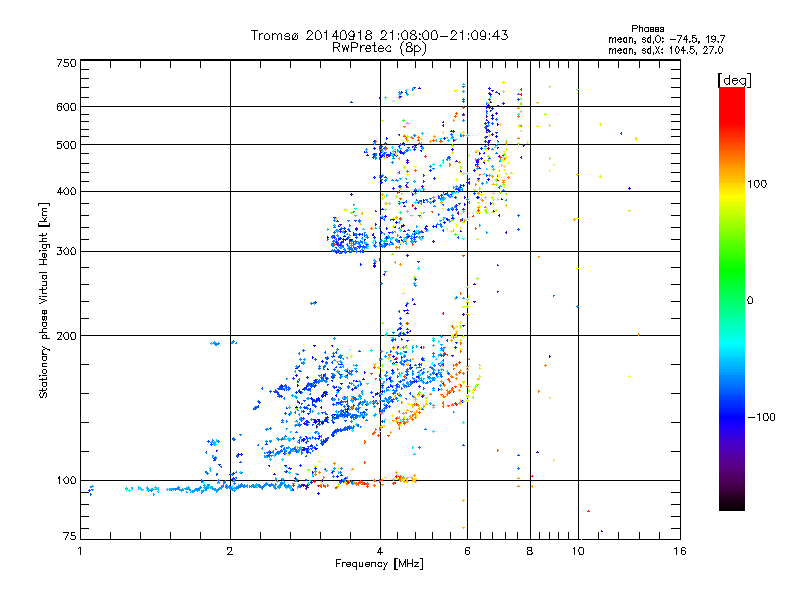Click the plot title "Tromsø 20140918 21:08:00-21:09:43"
Image resolution: width=800 pixels, height=600 pixels.
379,35
